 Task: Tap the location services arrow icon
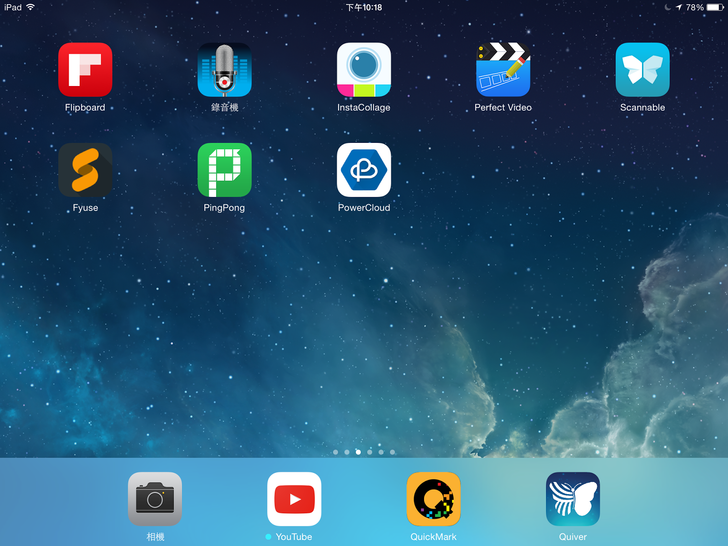click(x=679, y=7)
